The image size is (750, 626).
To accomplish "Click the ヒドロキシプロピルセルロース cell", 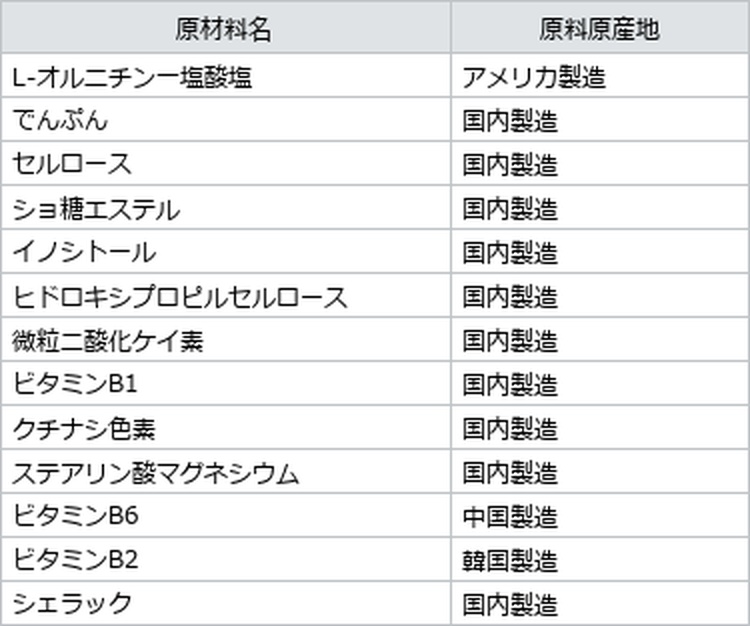I will tap(226, 296).
